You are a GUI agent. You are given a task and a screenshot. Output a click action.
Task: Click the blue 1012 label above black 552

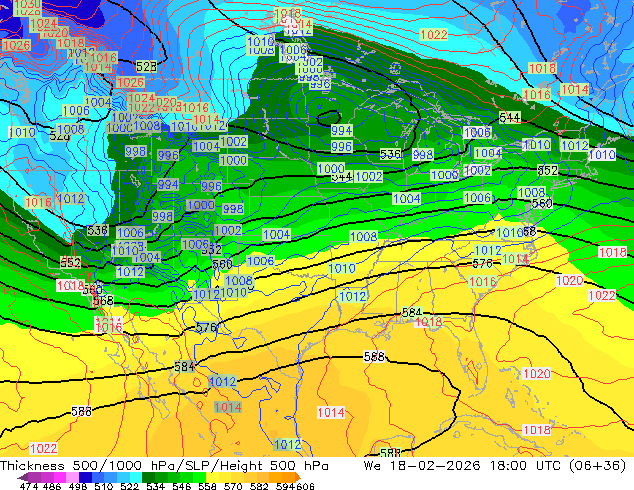[575, 146]
